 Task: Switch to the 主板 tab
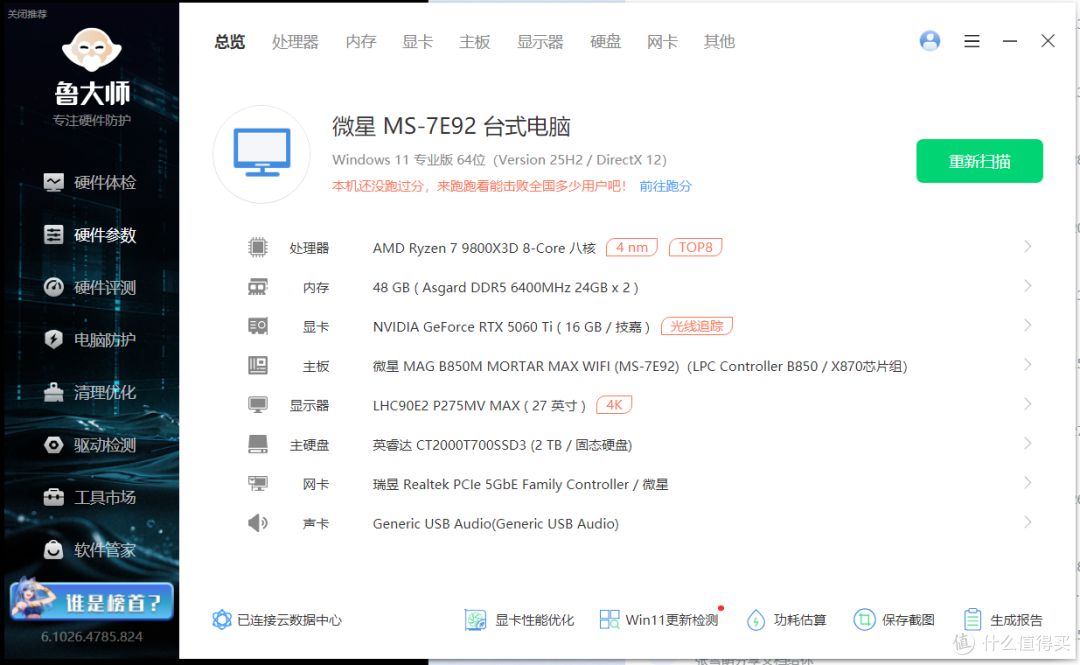coord(475,42)
